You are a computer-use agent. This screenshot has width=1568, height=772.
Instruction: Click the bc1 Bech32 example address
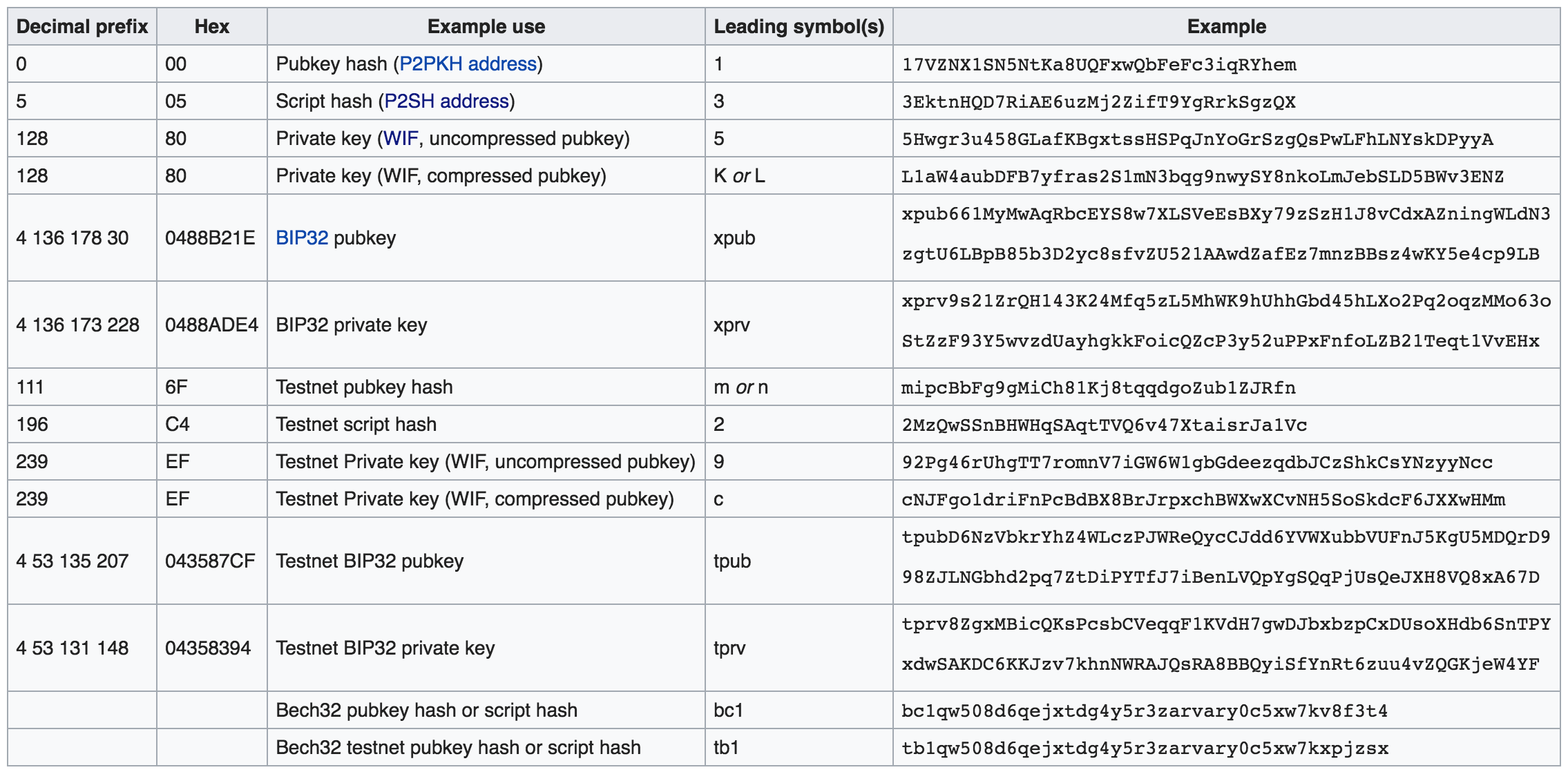(1144, 711)
